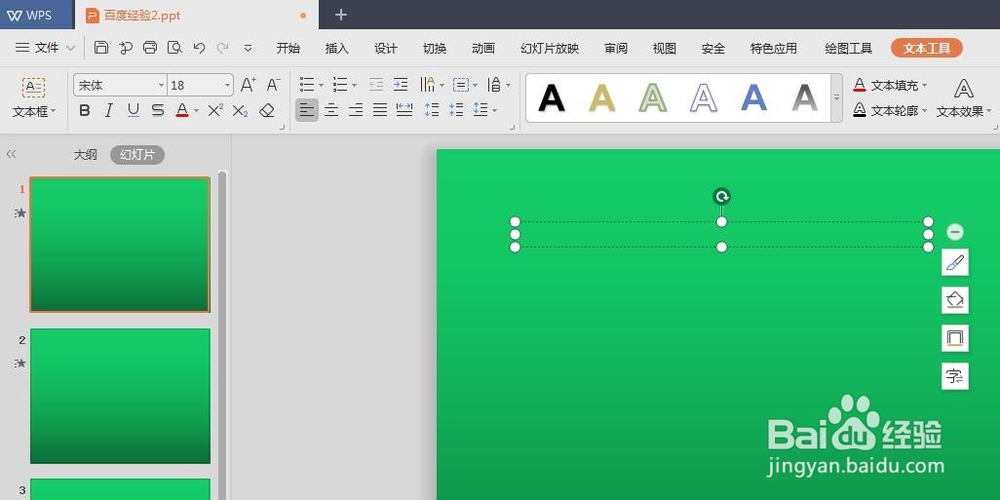
Task: Select slide 1 thumbnail
Action: [120, 244]
